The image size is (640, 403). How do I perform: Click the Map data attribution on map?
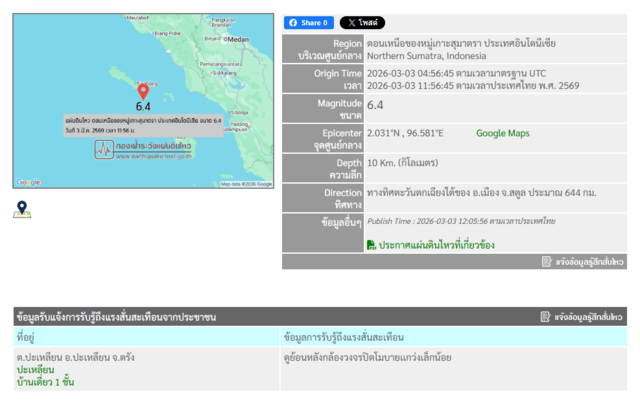point(245,184)
